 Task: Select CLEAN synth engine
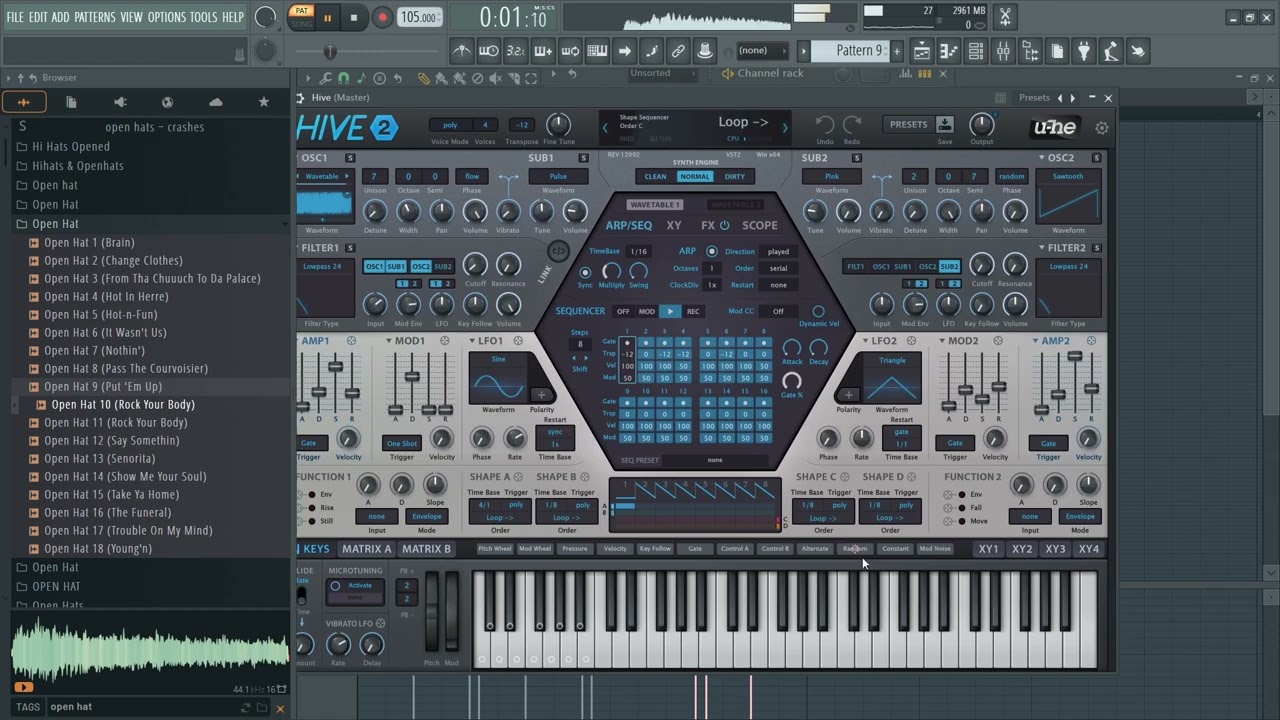point(655,177)
